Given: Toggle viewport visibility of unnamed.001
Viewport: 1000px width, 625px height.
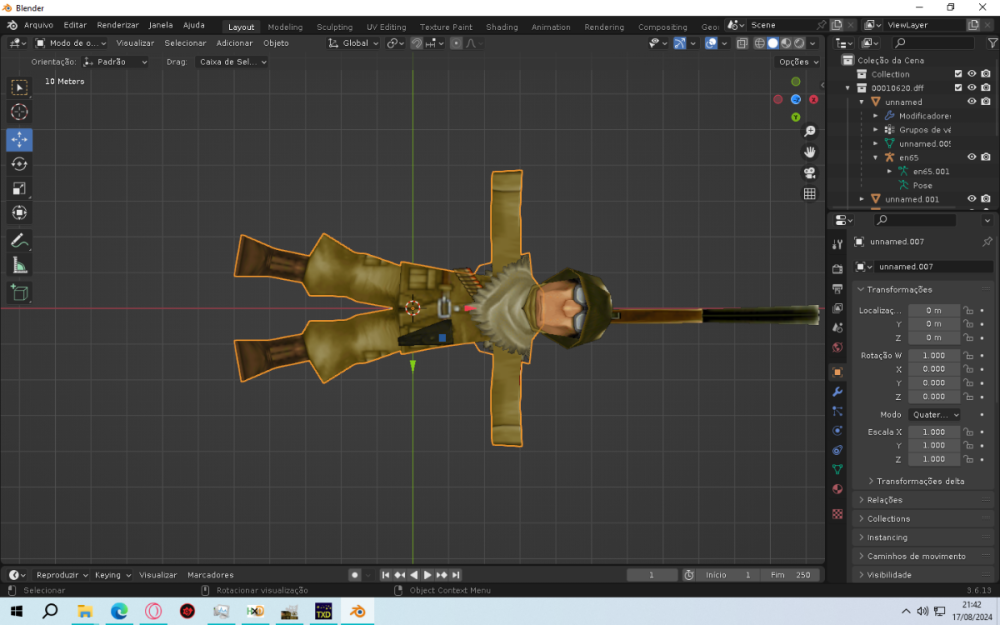Looking at the screenshot, I should point(971,199).
